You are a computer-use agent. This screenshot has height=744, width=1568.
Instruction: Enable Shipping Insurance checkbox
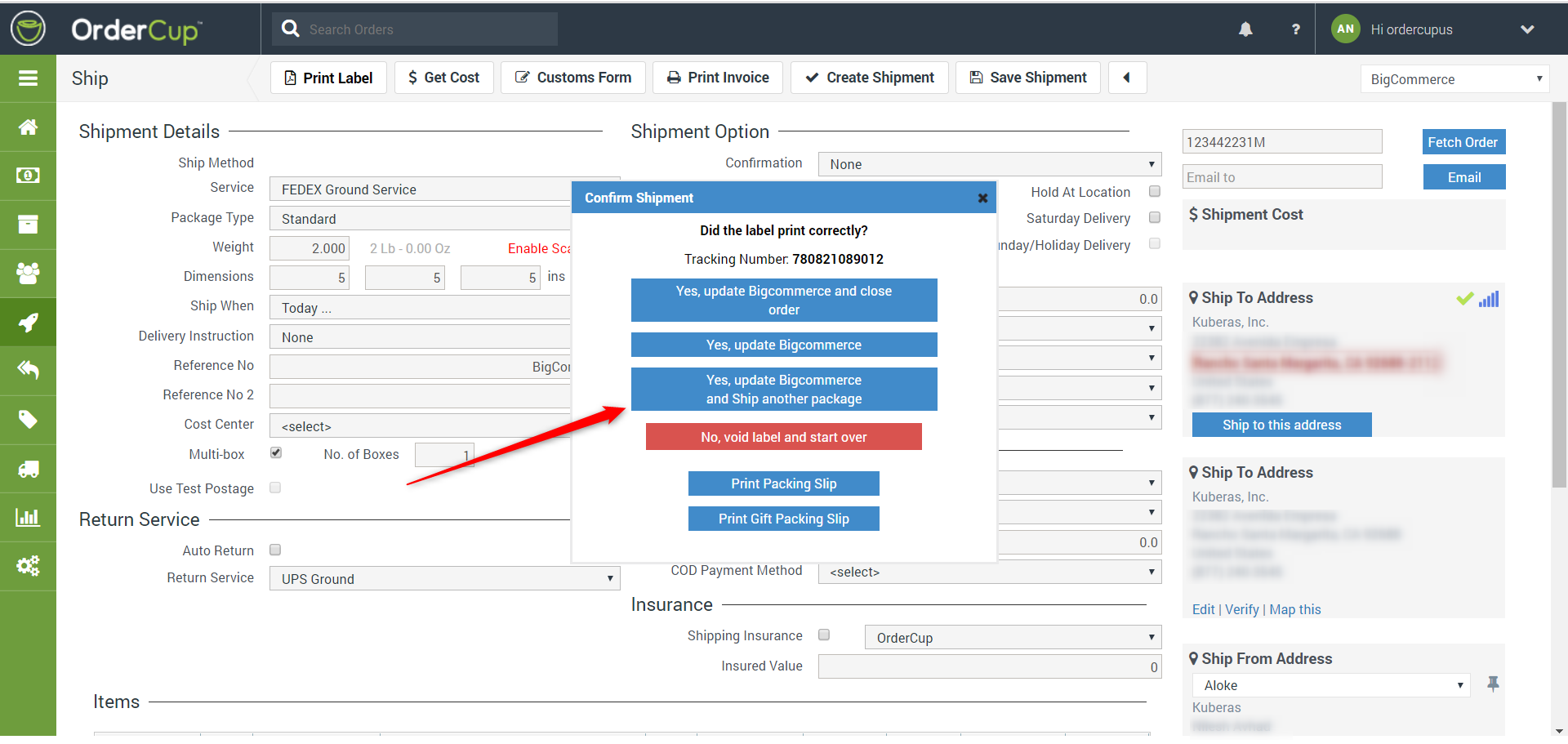(x=824, y=635)
